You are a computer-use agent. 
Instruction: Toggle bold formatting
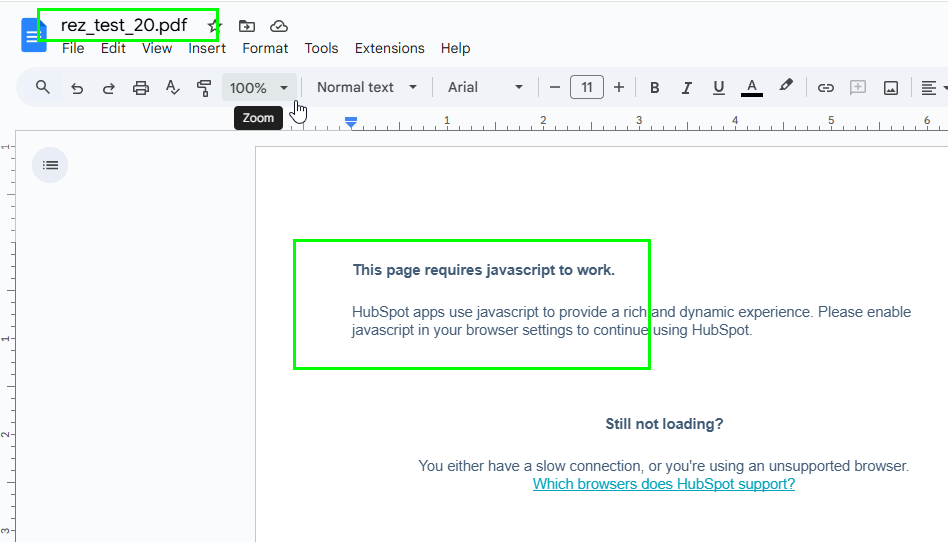(654, 88)
